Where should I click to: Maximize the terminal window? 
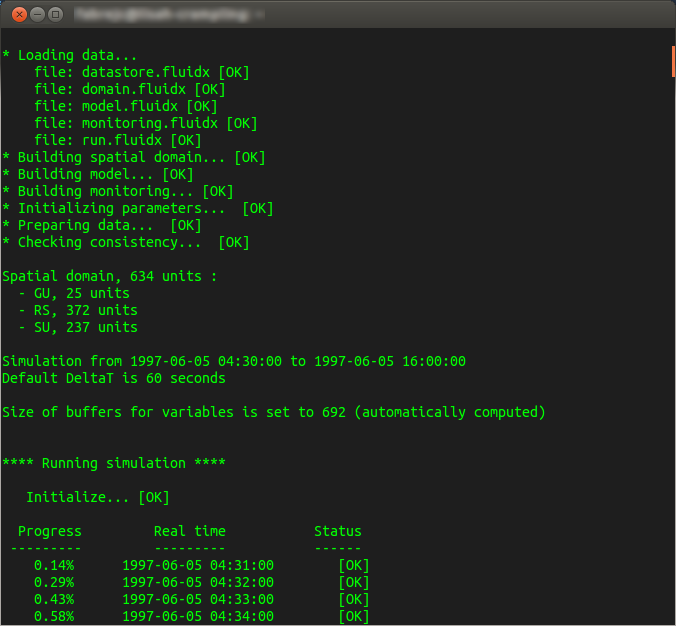pos(55,15)
